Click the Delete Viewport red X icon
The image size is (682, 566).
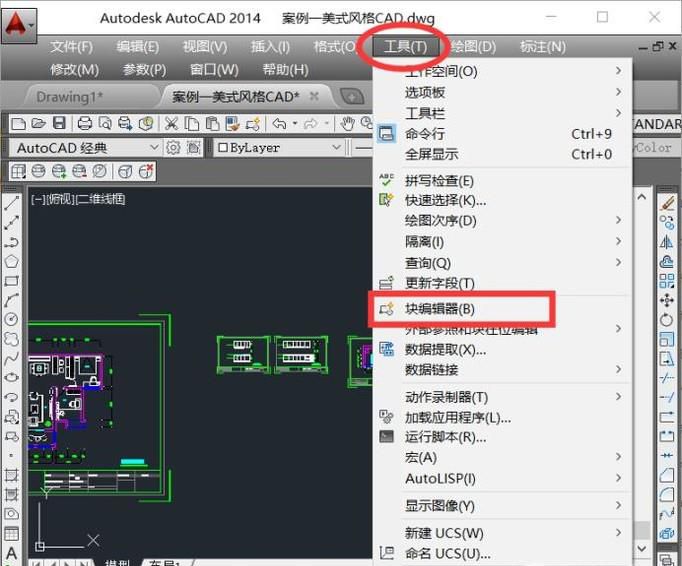(146, 171)
